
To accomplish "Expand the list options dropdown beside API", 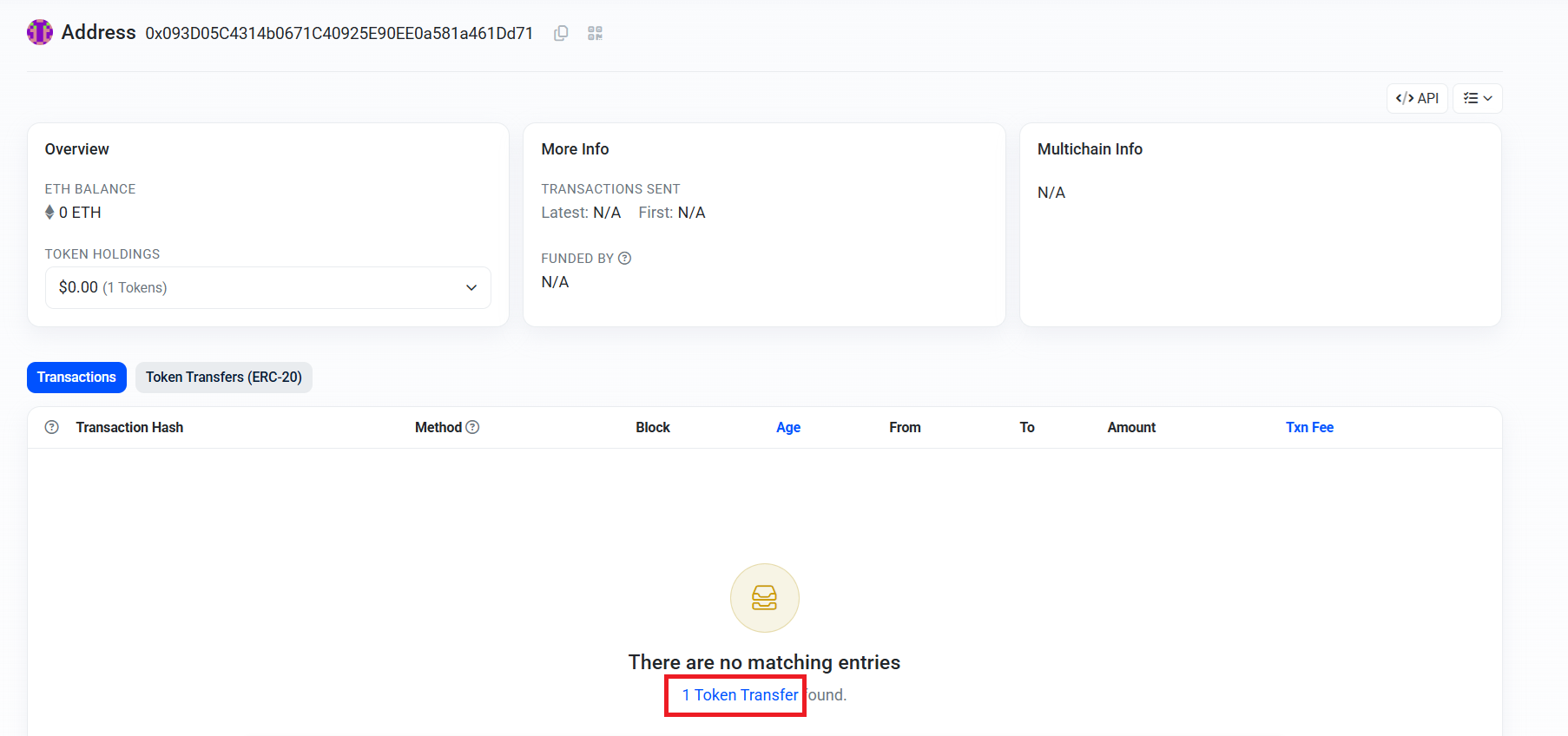I will (1478, 98).
